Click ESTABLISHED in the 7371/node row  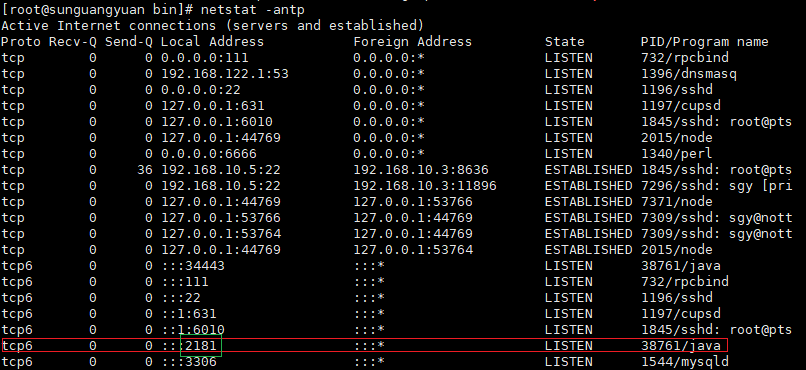click(x=589, y=201)
